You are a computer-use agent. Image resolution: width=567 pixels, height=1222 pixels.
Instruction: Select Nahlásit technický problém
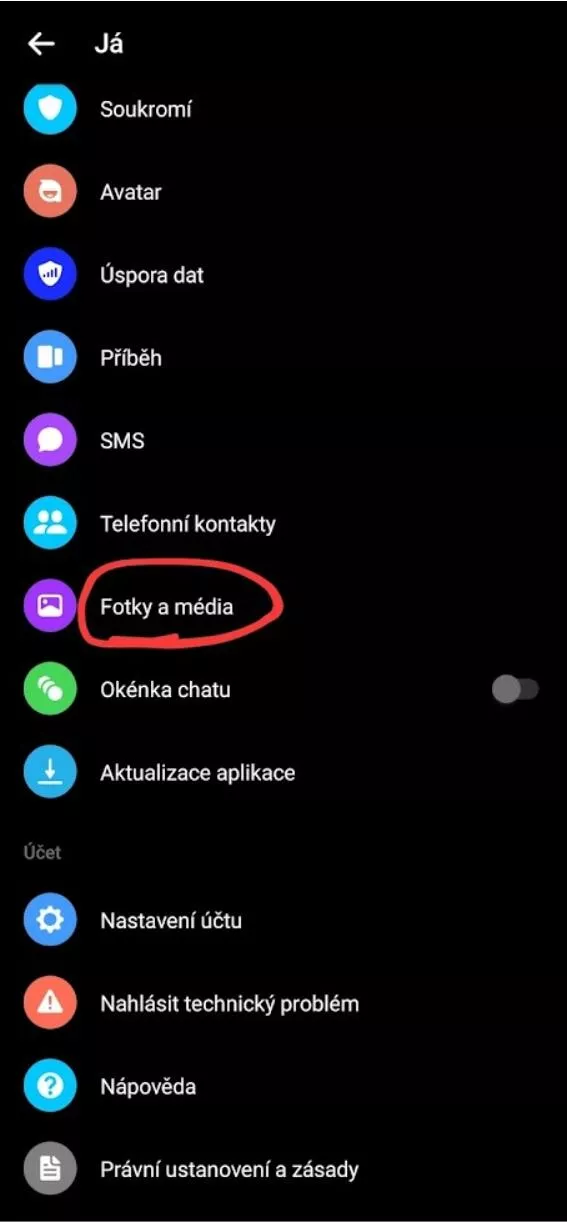[283, 1003]
